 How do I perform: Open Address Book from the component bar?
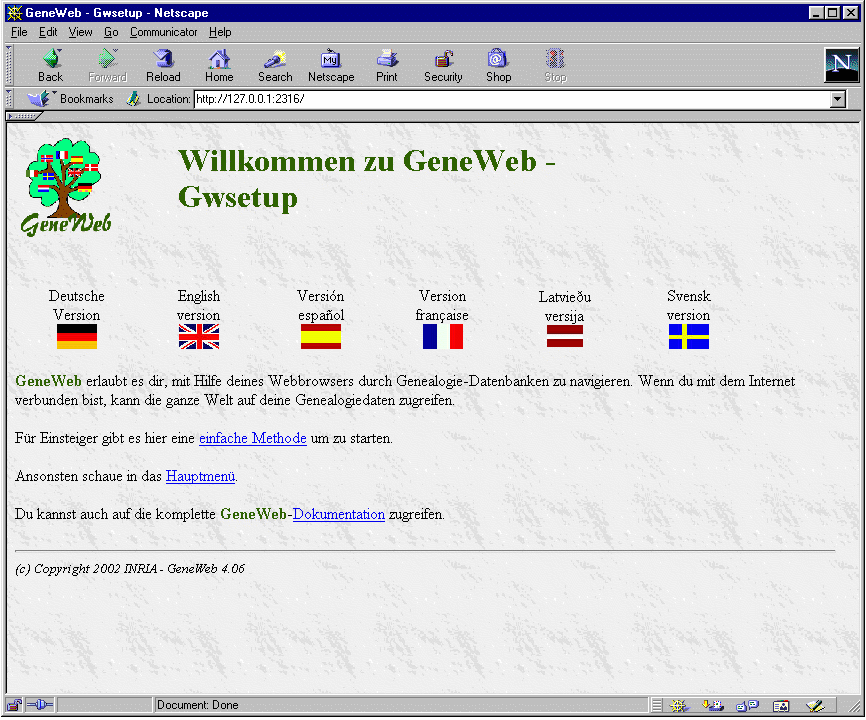pyautogui.click(x=781, y=706)
